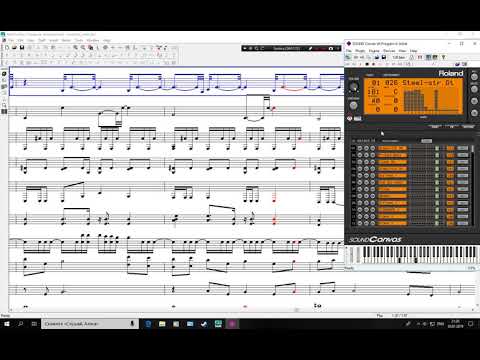Click the level bar at end of part 01 row
480x360 pixels.
coord(462,148)
